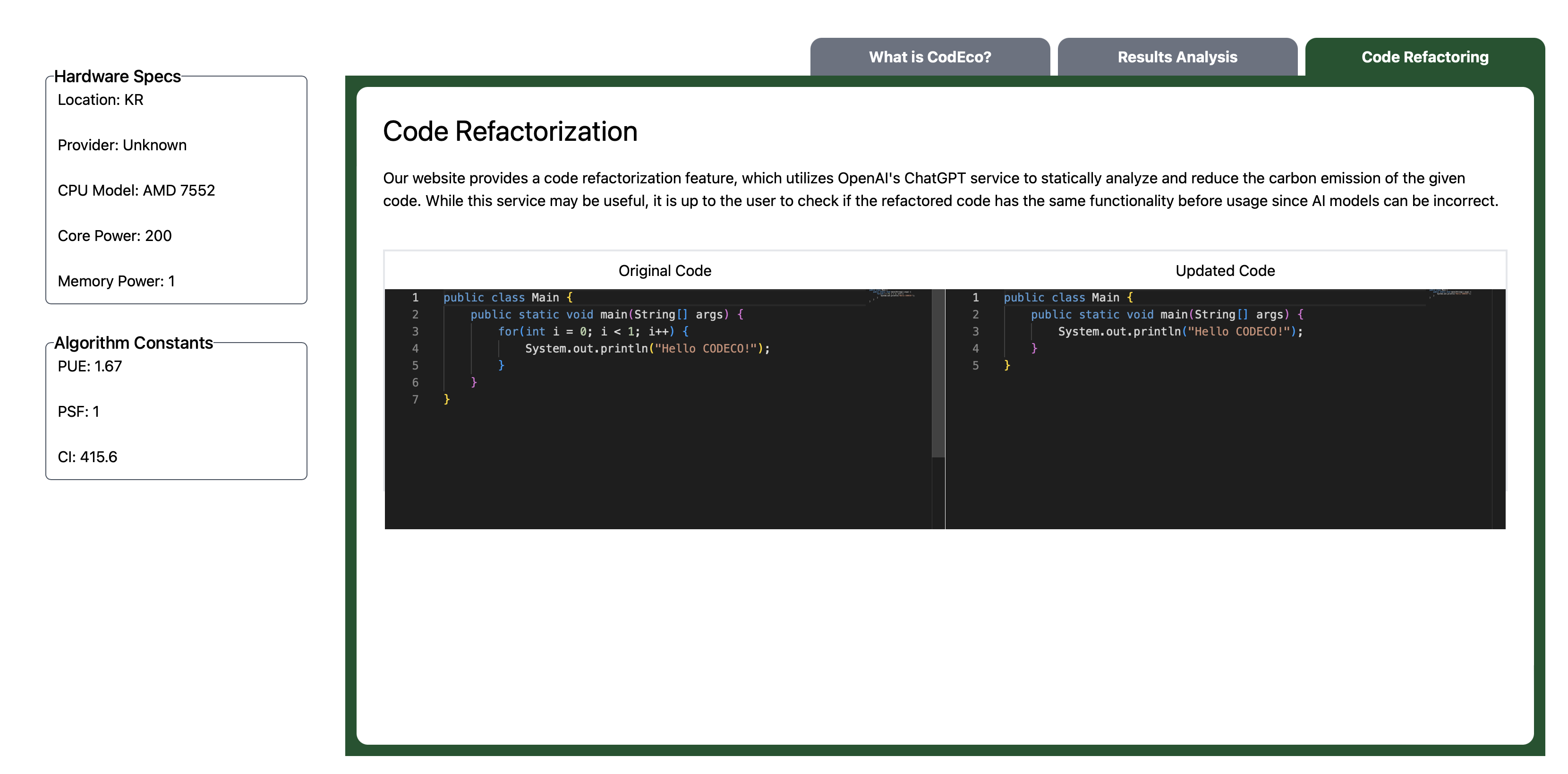Click the Provider: Unknown entry
The width and height of the screenshot is (1568, 774).
pos(122,145)
